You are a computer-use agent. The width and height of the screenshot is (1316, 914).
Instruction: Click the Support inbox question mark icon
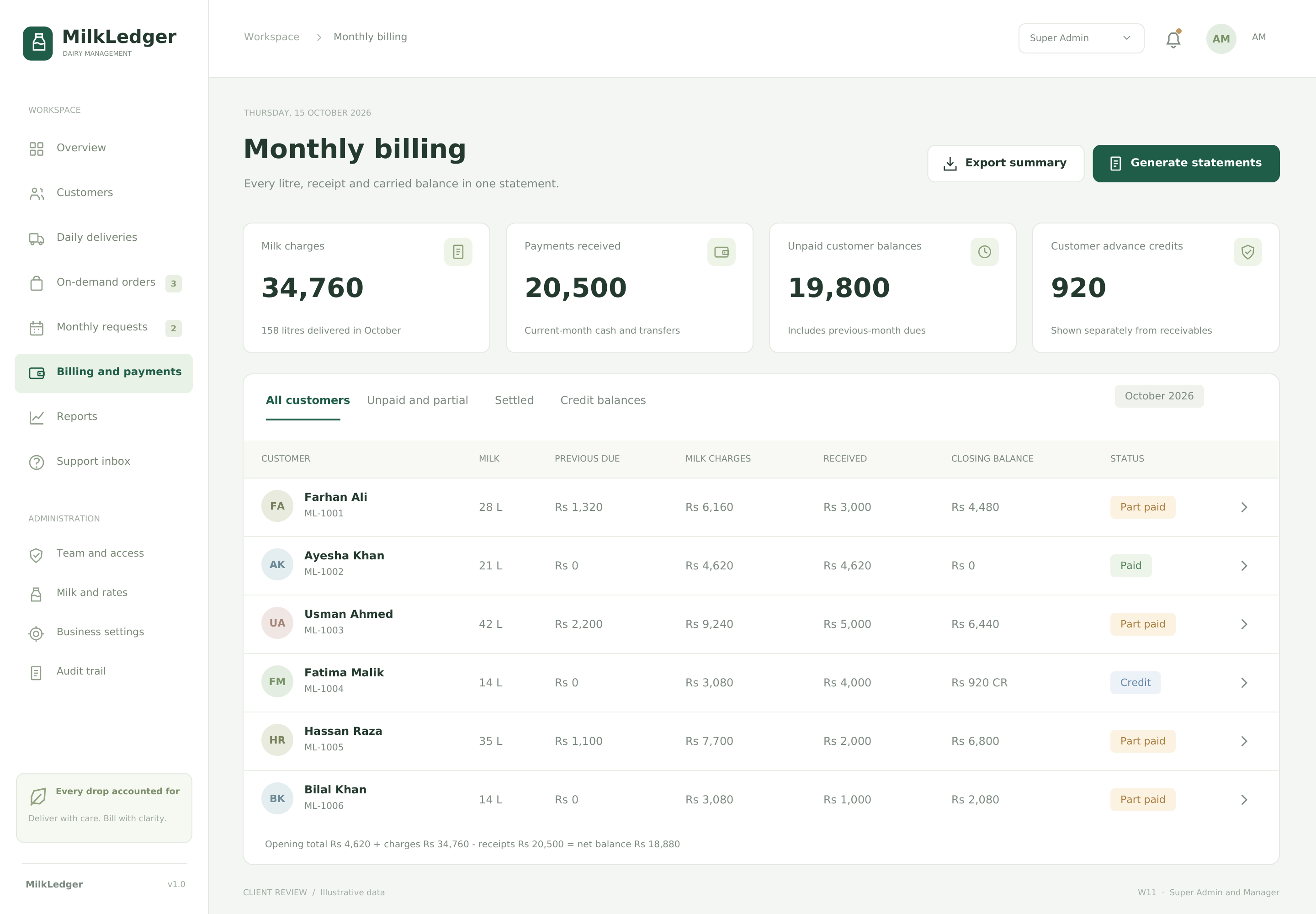click(x=36, y=462)
